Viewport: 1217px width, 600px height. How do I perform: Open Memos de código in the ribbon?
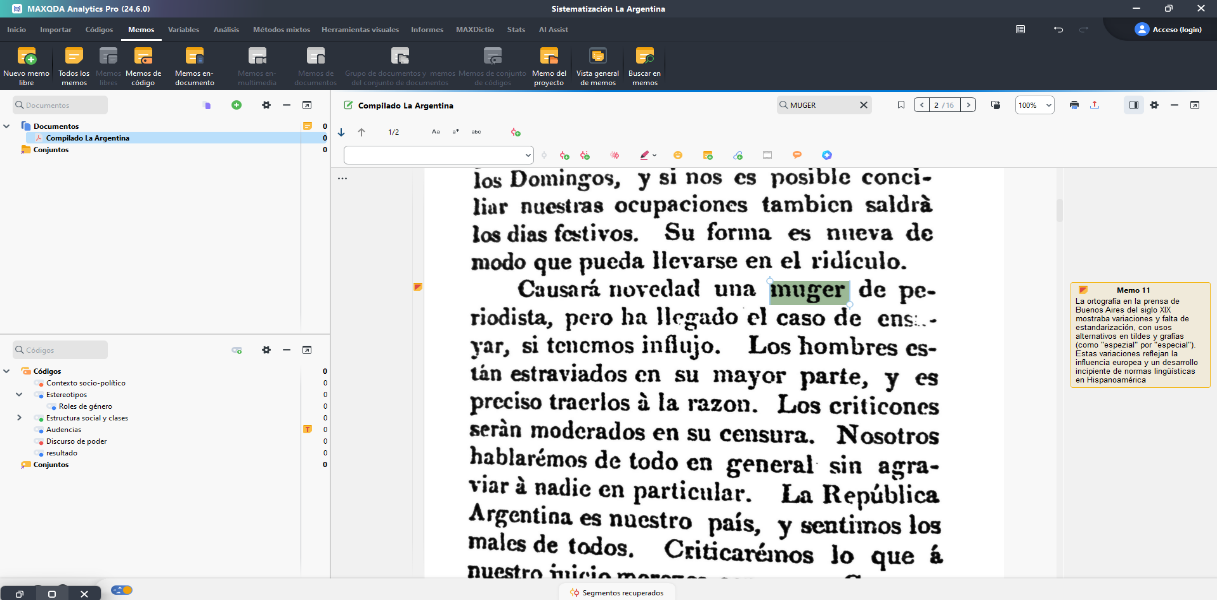click(143, 66)
